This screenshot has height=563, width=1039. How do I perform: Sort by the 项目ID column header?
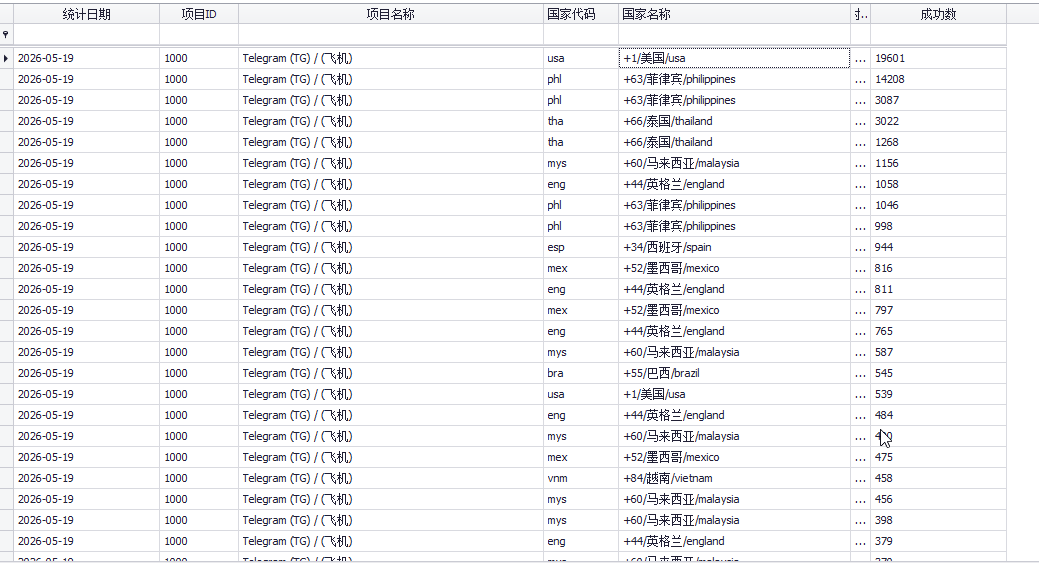[x=199, y=14]
